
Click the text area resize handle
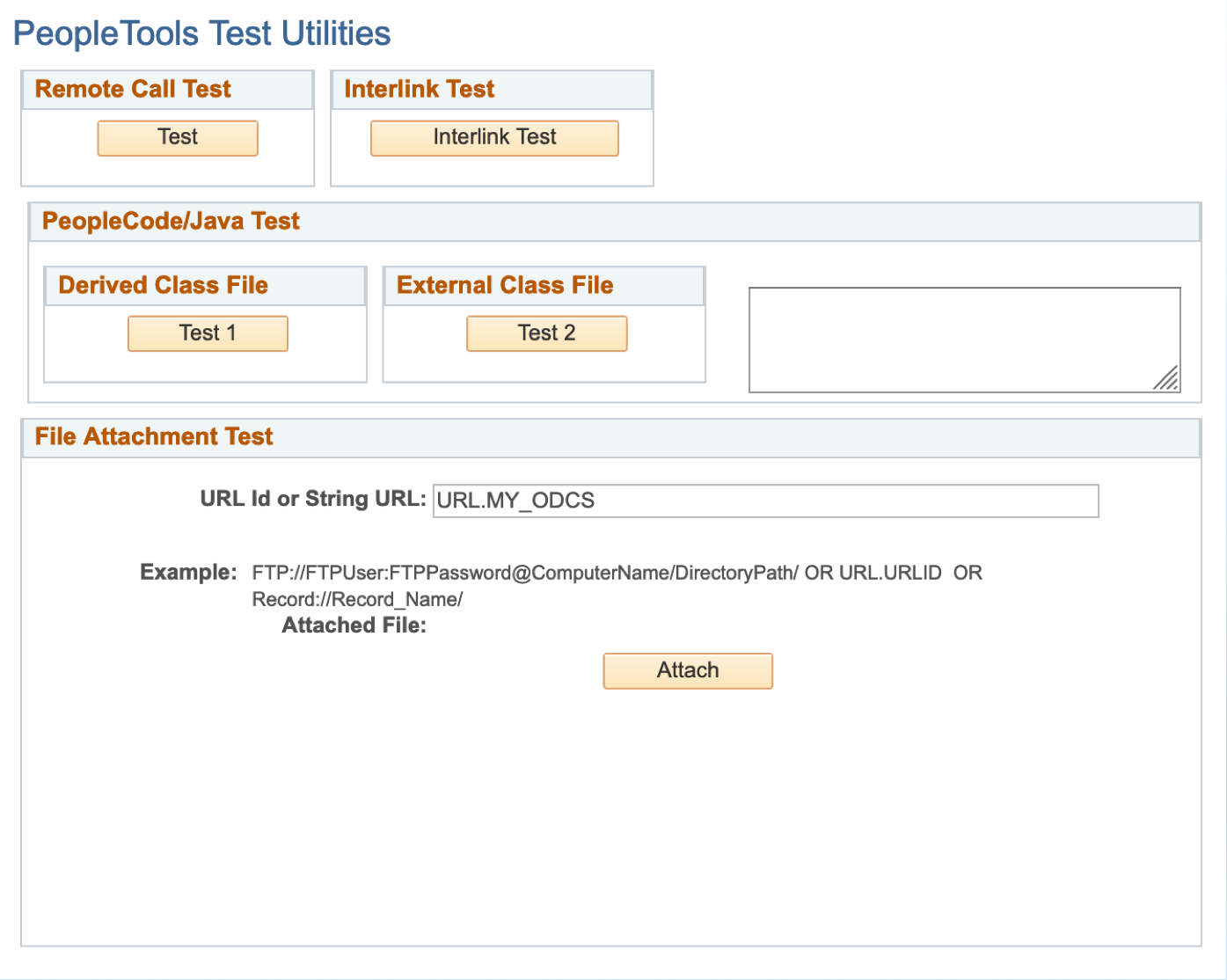(1167, 379)
